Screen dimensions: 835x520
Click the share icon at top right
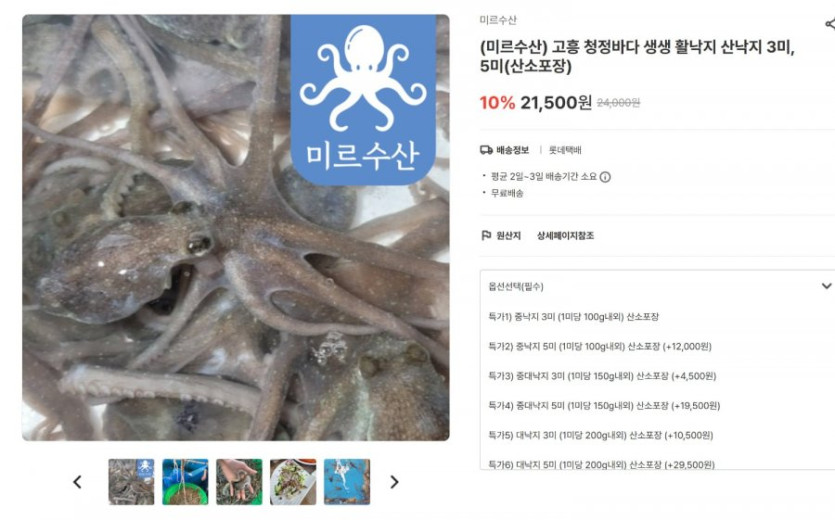830,24
